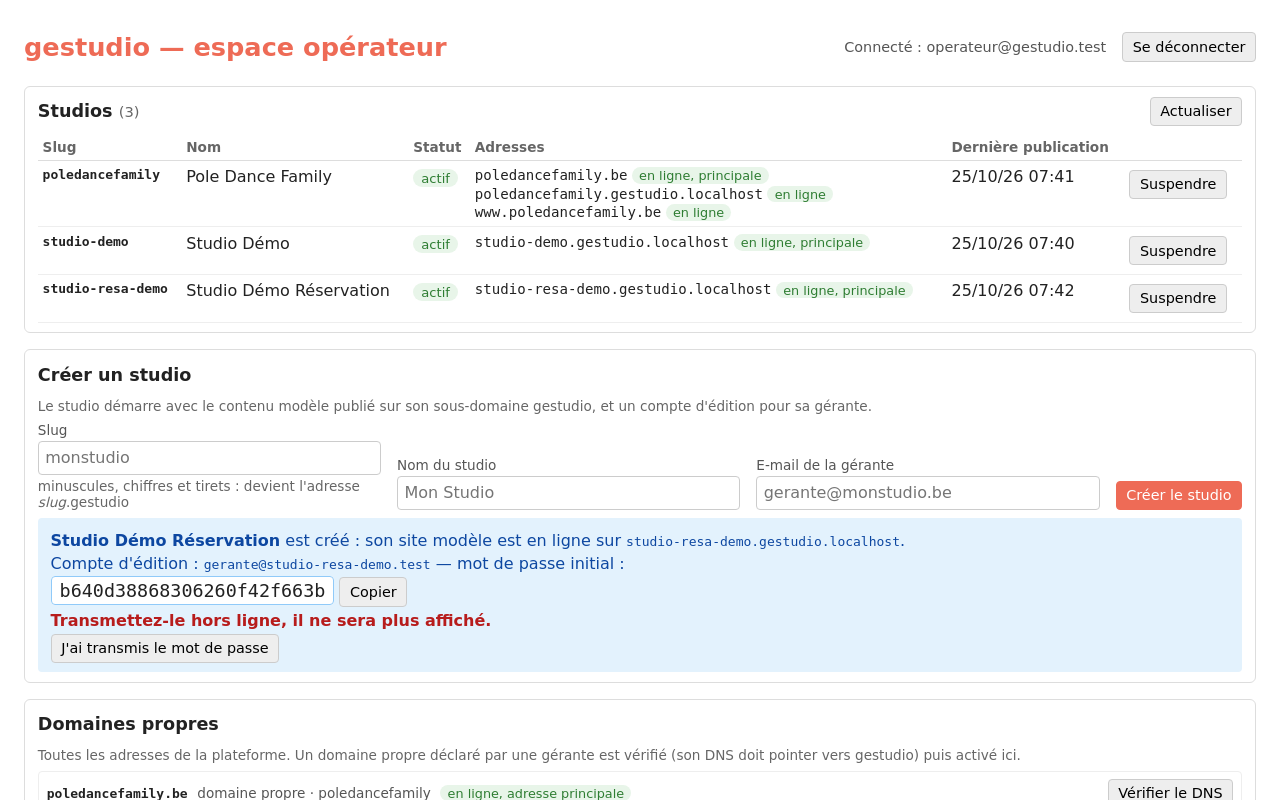
Task: Click the Créer un studio heading
Action: pyautogui.click(x=115, y=375)
